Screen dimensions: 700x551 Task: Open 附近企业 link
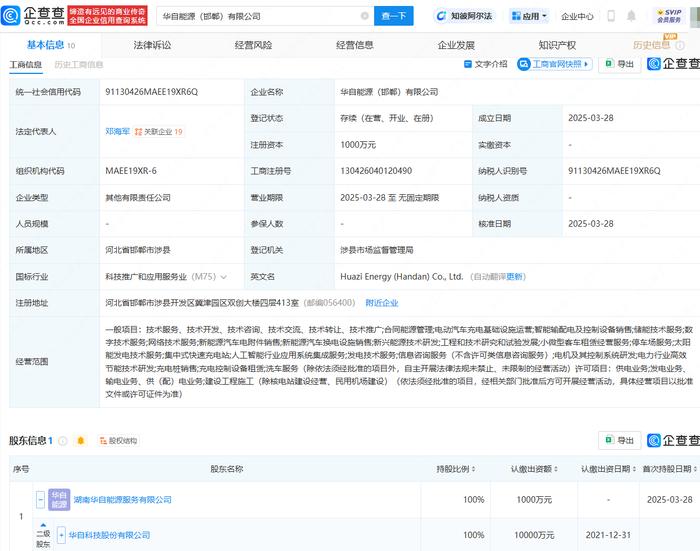coord(382,303)
